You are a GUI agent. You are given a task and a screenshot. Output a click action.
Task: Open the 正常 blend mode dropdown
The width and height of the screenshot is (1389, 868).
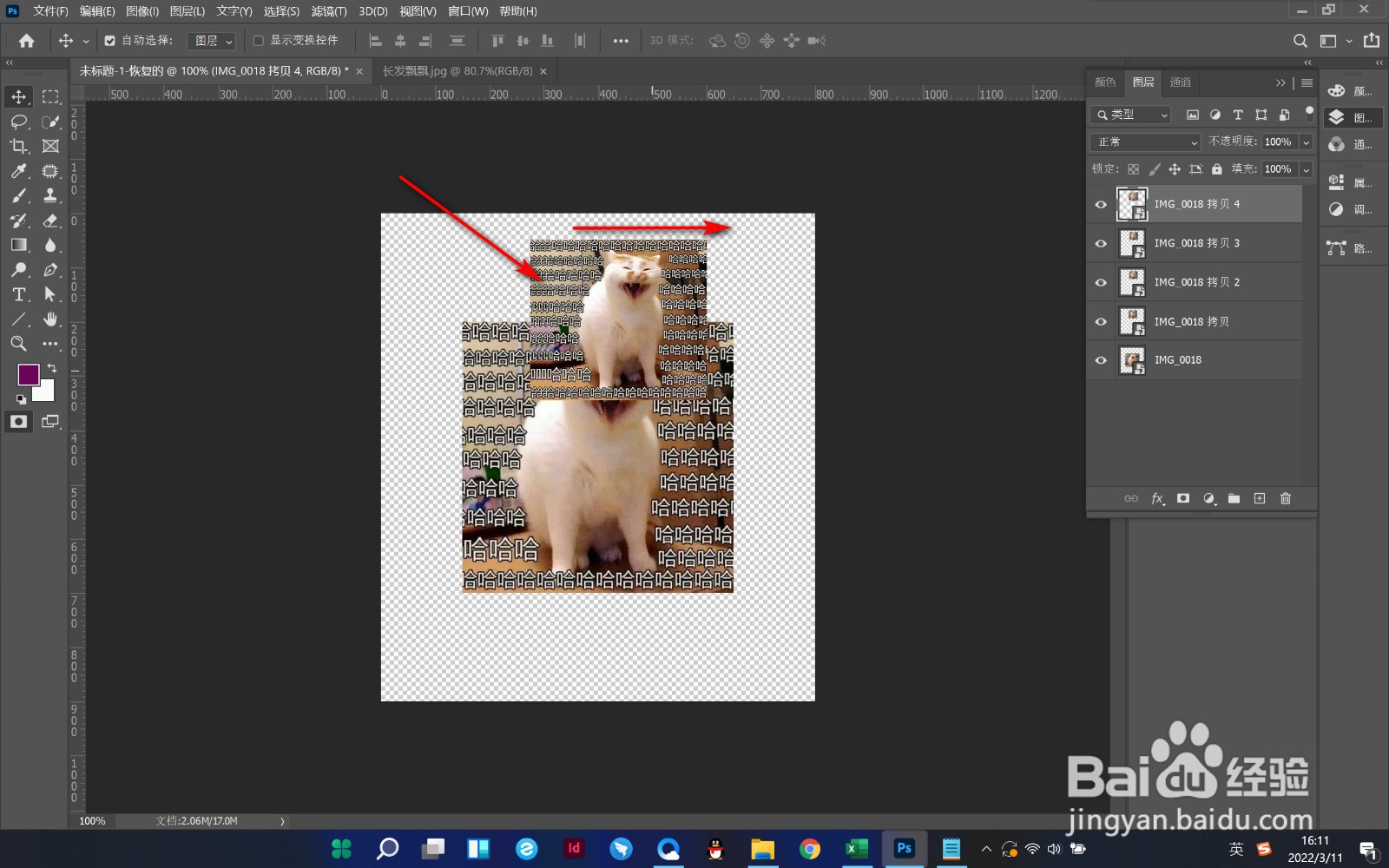[x=1145, y=141]
